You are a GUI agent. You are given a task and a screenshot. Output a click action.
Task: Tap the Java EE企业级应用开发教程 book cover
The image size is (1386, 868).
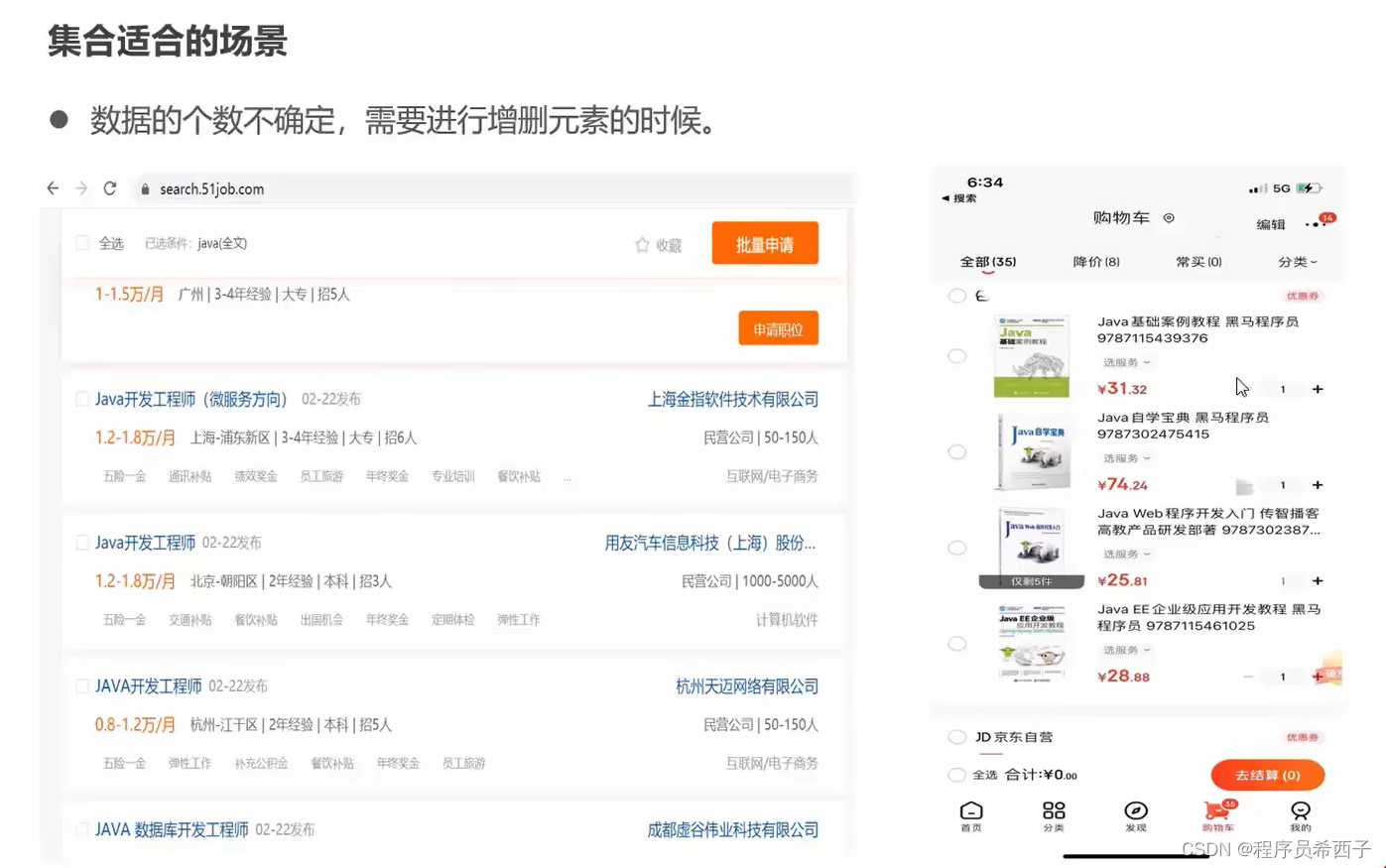1032,643
